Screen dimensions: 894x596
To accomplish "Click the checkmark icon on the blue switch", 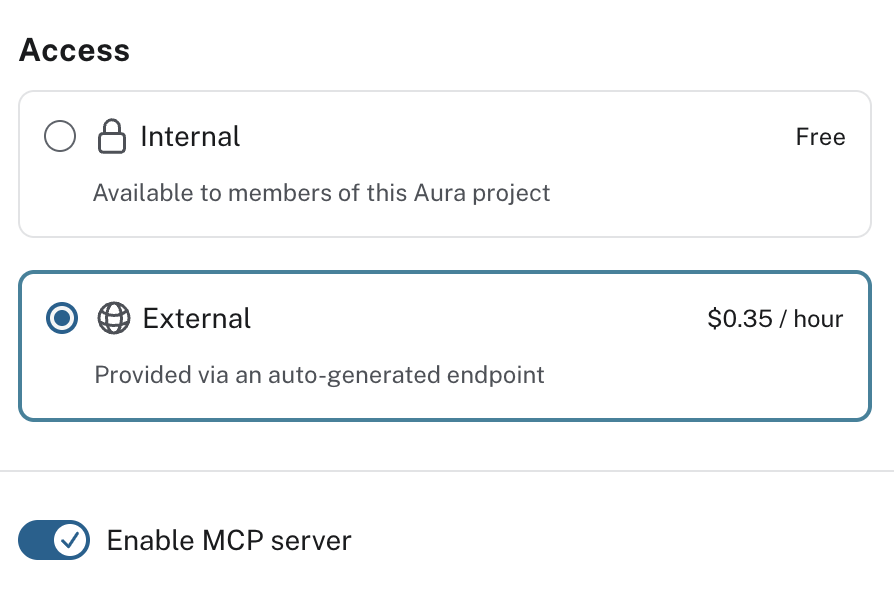I will click(x=68, y=540).
